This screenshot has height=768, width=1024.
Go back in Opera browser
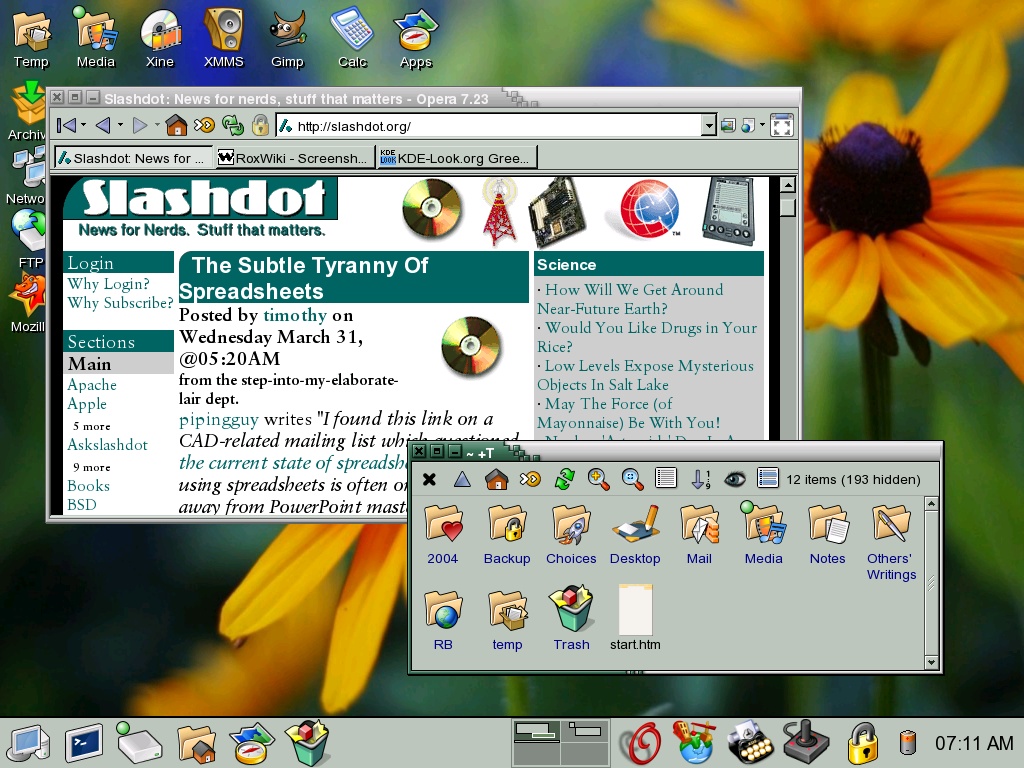tap(103, 125)
